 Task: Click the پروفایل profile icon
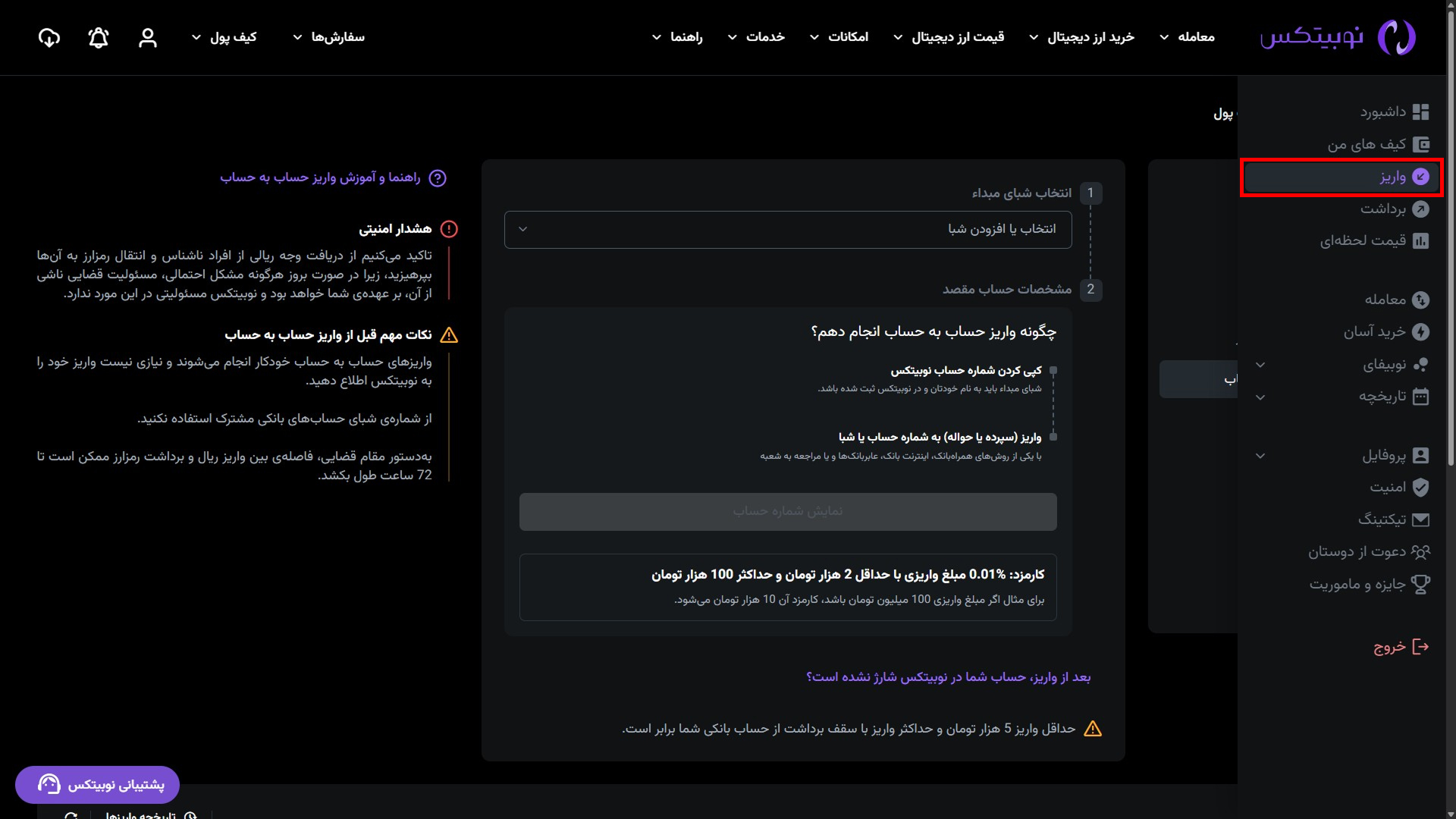[x=1421, y=455]
